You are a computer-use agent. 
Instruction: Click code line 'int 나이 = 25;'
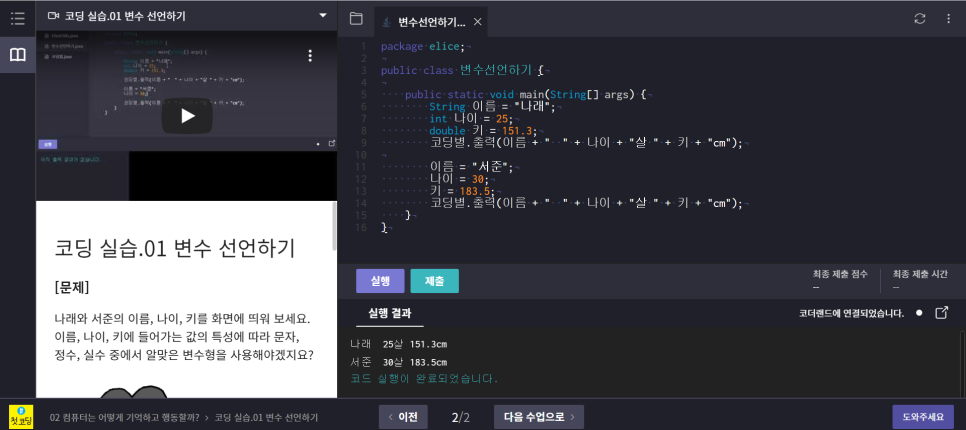click(471, 118)
